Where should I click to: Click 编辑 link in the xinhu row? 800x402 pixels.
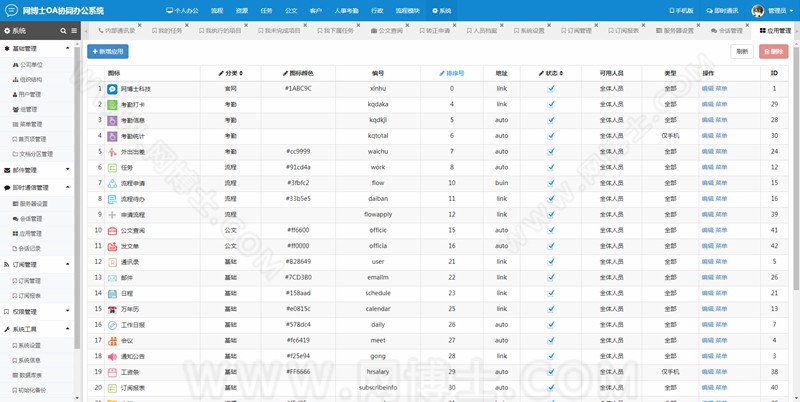coord(707,89)
